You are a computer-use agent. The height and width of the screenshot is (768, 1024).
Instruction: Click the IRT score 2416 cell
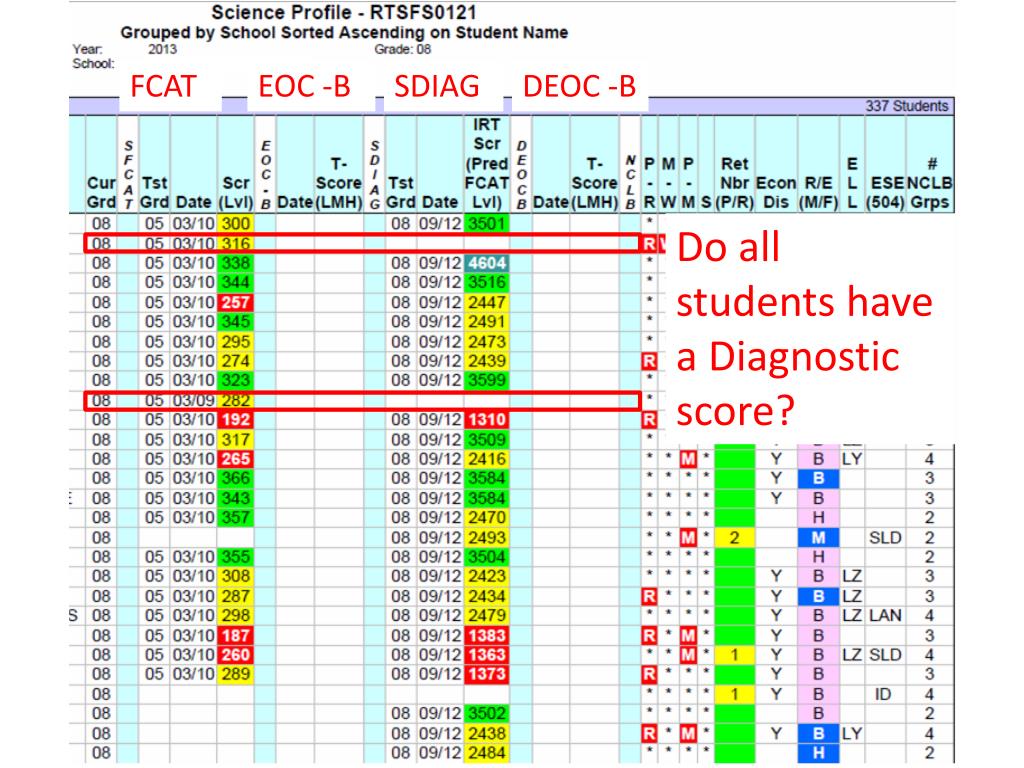[x=487, y=459]
